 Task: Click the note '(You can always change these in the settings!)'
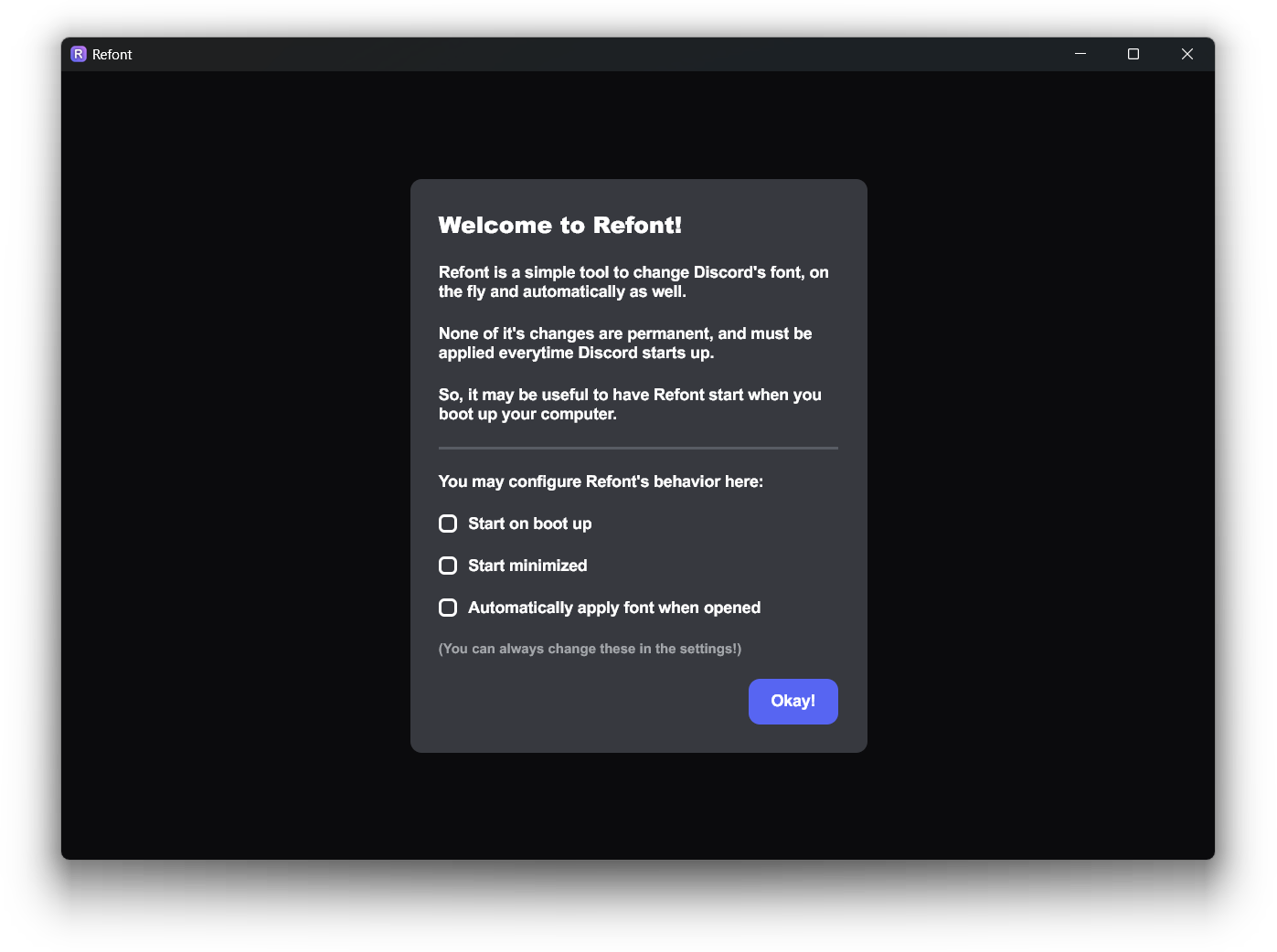[590, 649]
